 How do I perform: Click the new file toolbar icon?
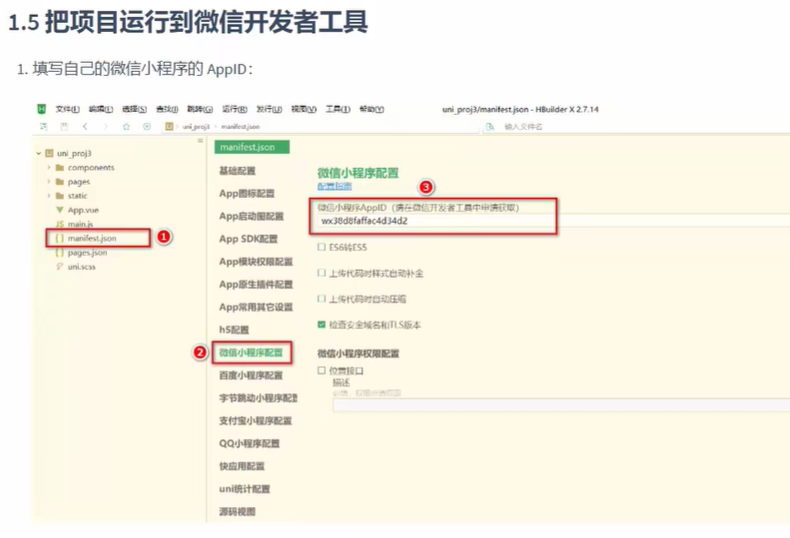coord(44,126)
